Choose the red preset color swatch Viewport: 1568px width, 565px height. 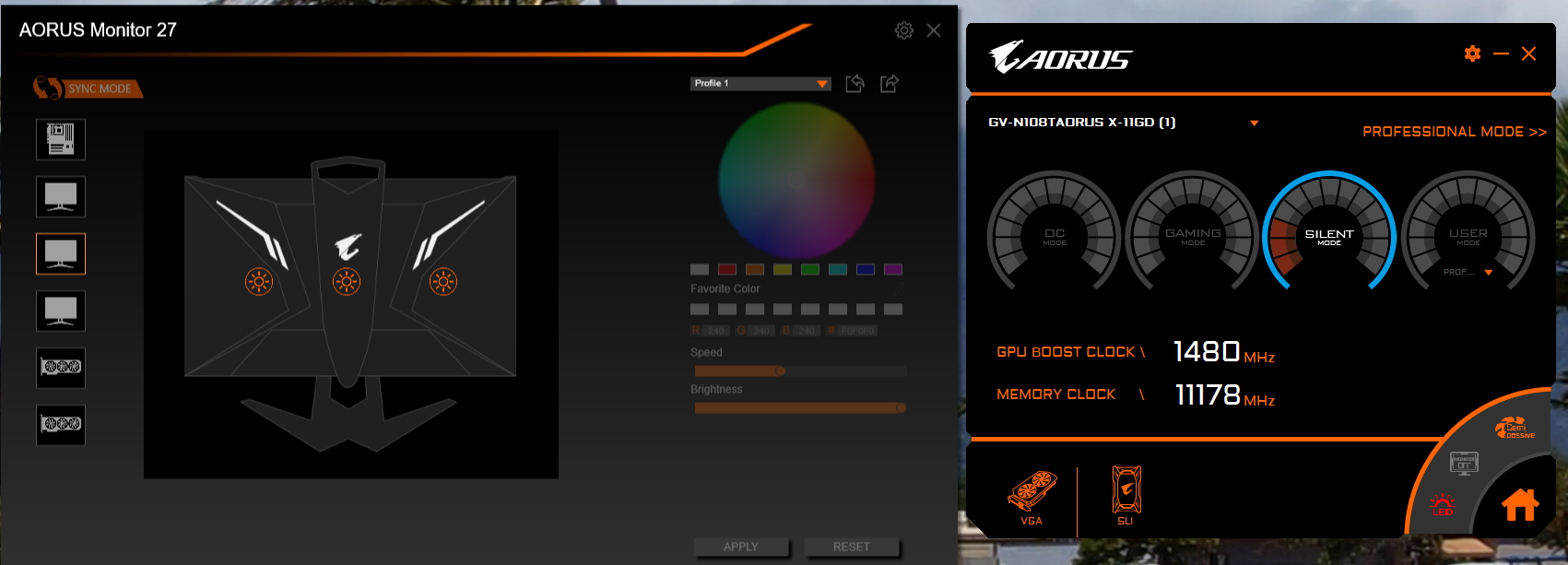[x=727, y=269]
